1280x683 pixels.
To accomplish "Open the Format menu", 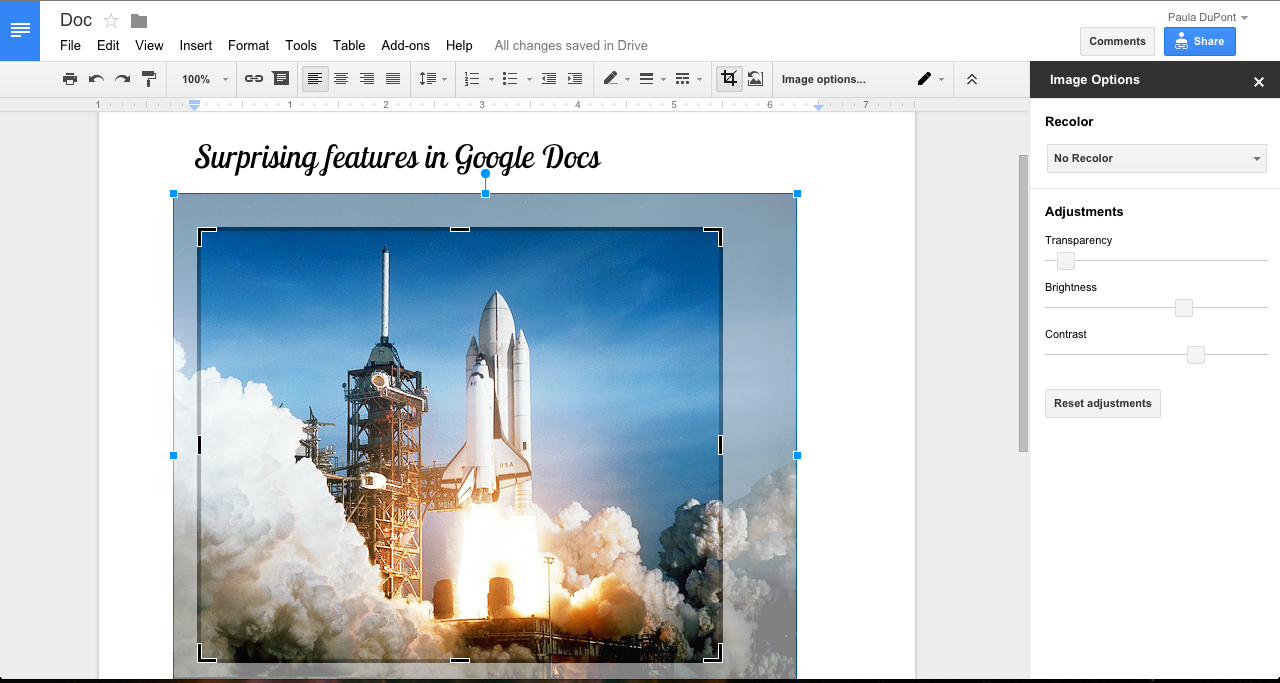I will pyautogui.click(x=248, y=45).
